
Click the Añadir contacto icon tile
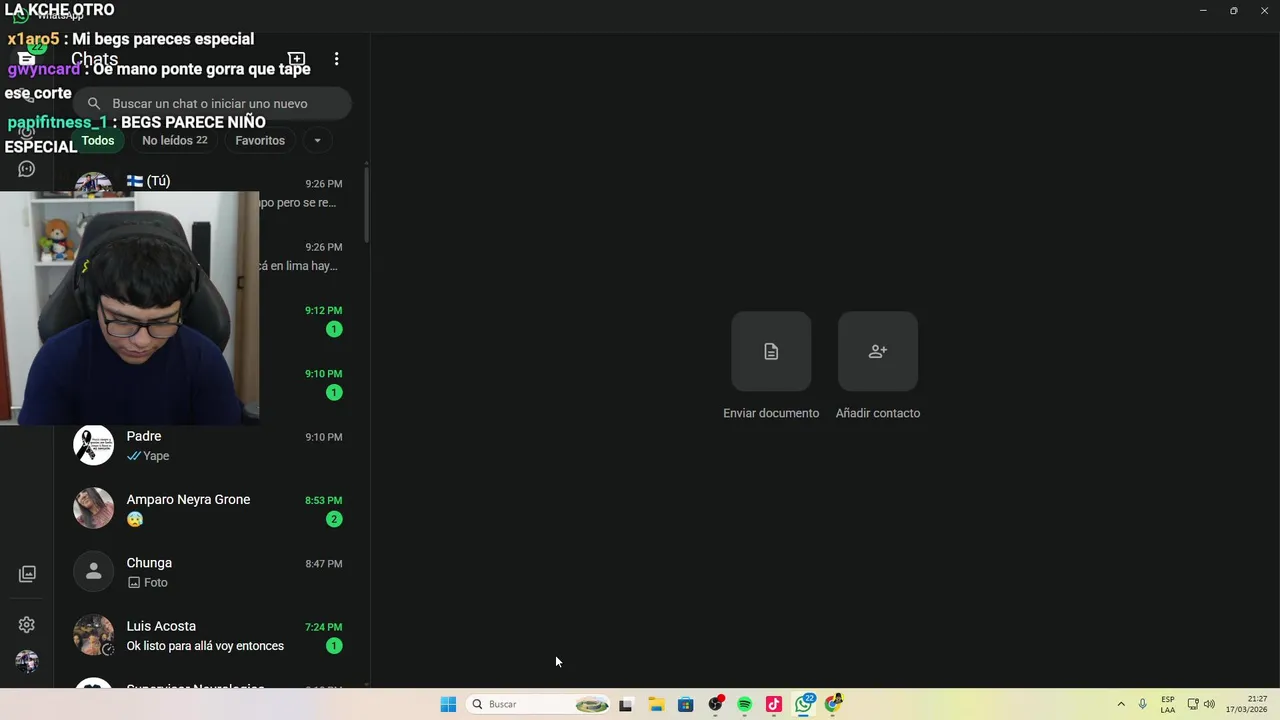click(x=878, y=351)
